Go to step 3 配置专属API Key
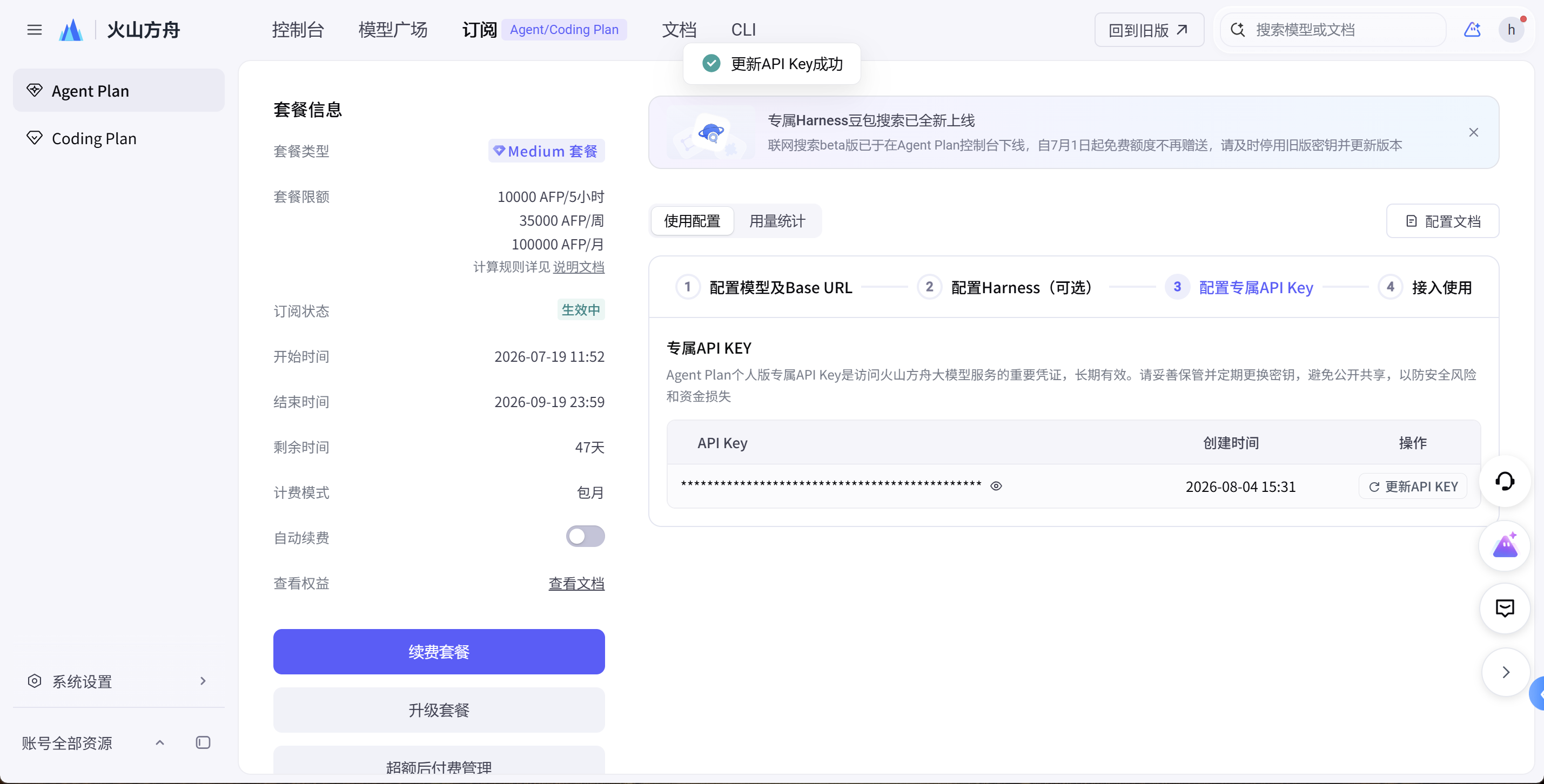 (x=1239, y=287)
